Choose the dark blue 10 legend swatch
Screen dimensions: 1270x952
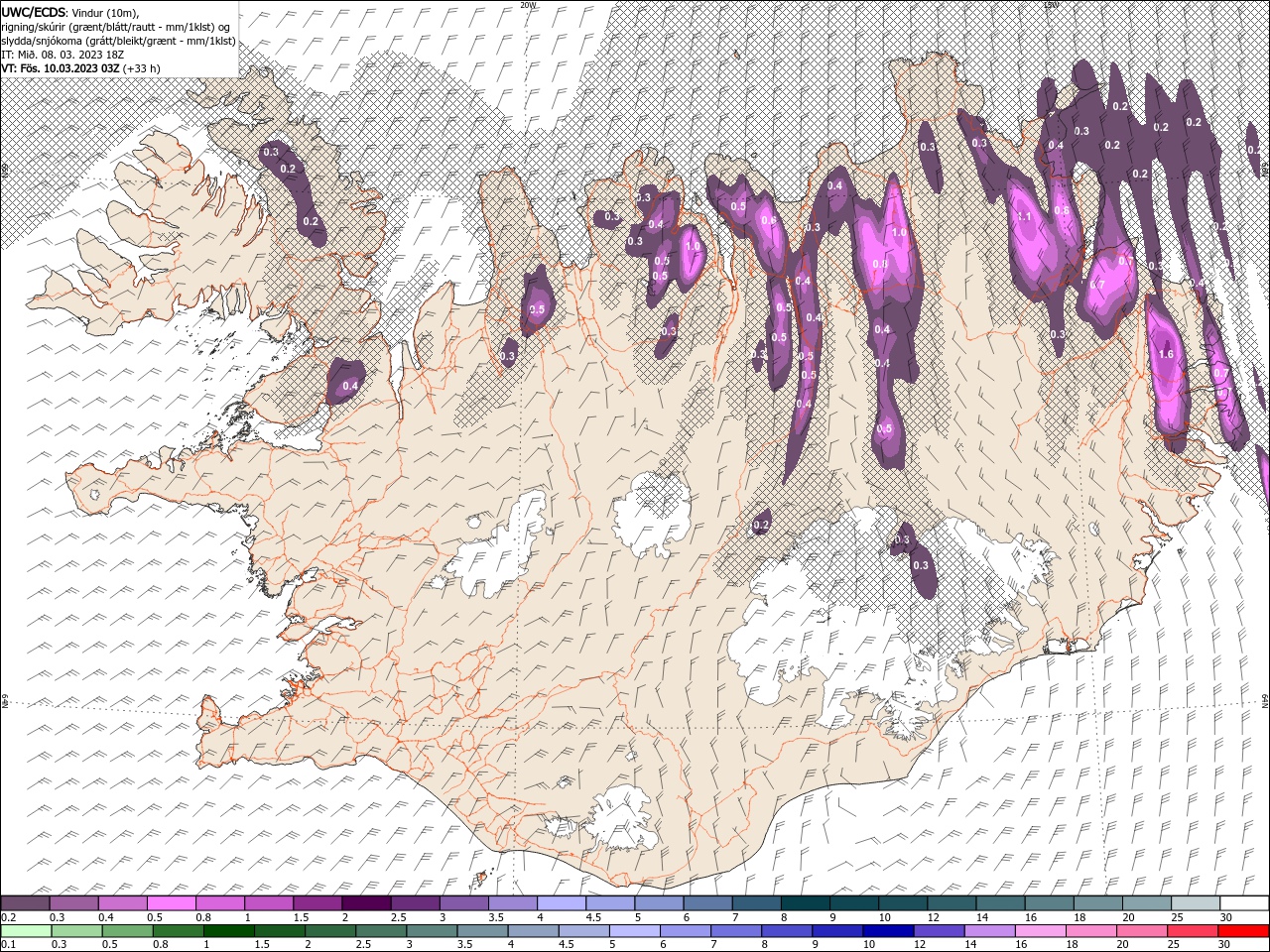[887, 931]
